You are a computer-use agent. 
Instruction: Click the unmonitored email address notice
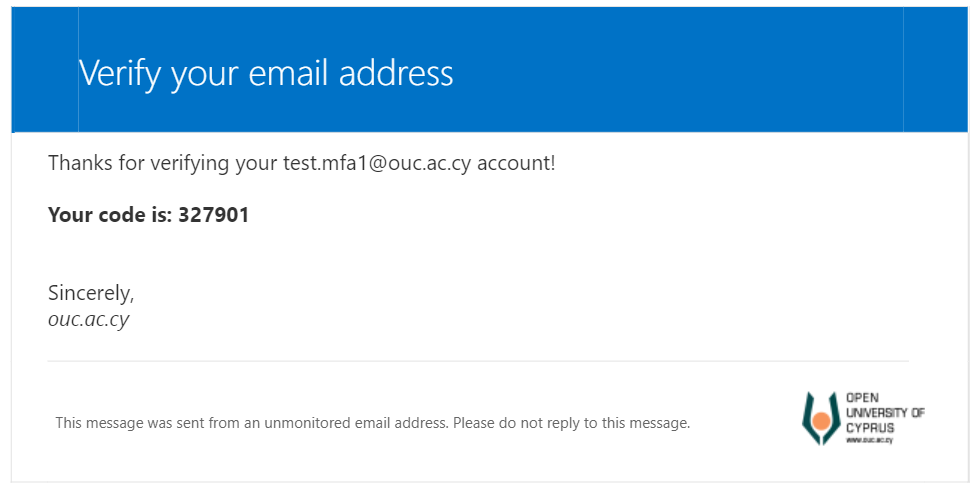click(372, 423)
